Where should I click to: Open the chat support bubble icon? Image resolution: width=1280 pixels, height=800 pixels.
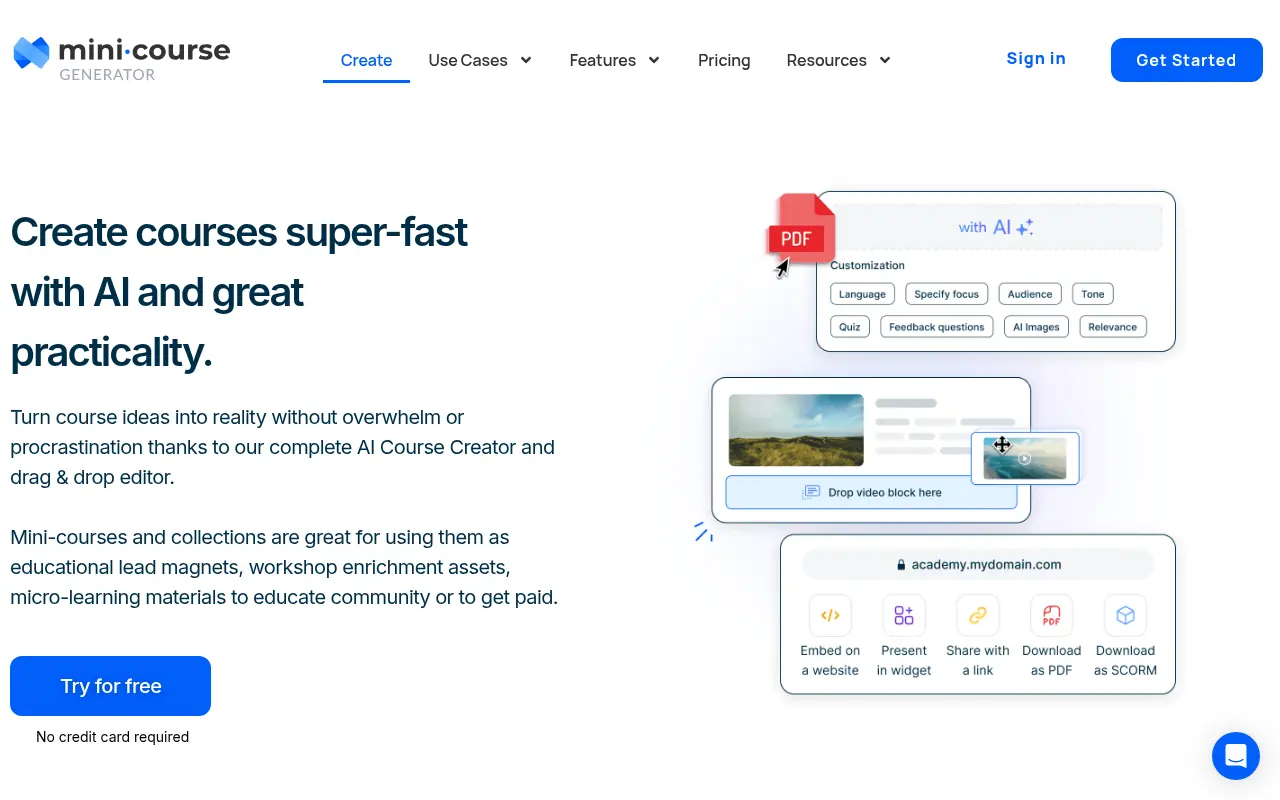pyautogui.click(x=1235, y=755)
